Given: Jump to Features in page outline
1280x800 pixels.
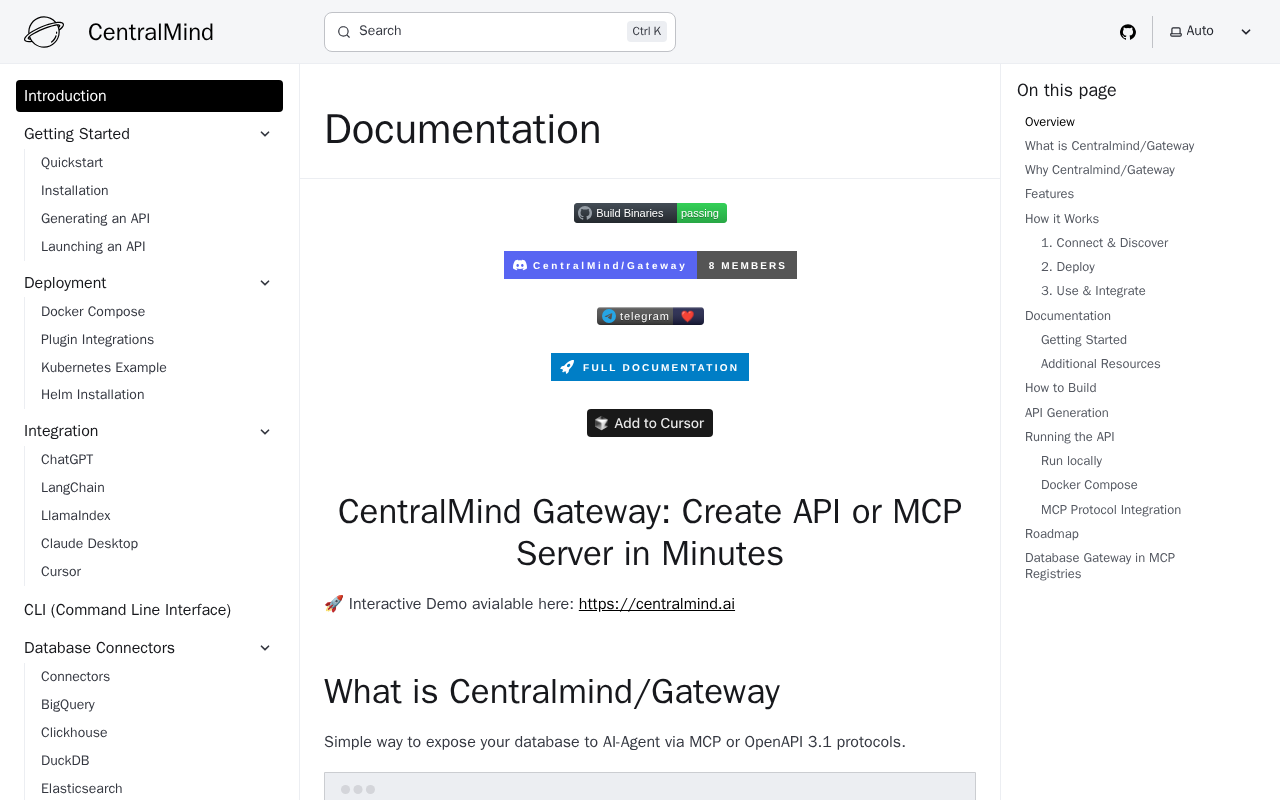Looking at the screenshot, I should click(x=1049, y=194).
